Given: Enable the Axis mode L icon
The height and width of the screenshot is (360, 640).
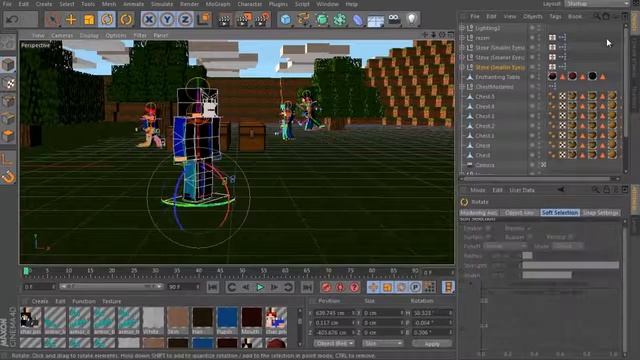Looking at the screenshot, I should (7, 158).
